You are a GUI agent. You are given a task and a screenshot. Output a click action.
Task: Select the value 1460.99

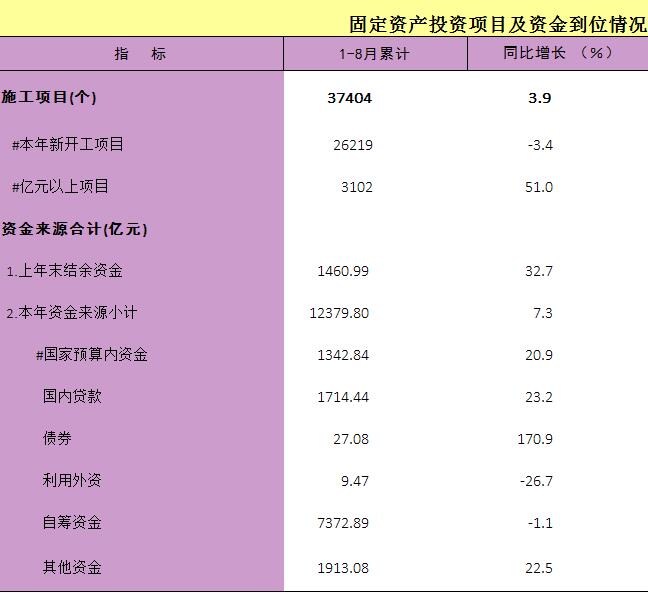point(343,271)
